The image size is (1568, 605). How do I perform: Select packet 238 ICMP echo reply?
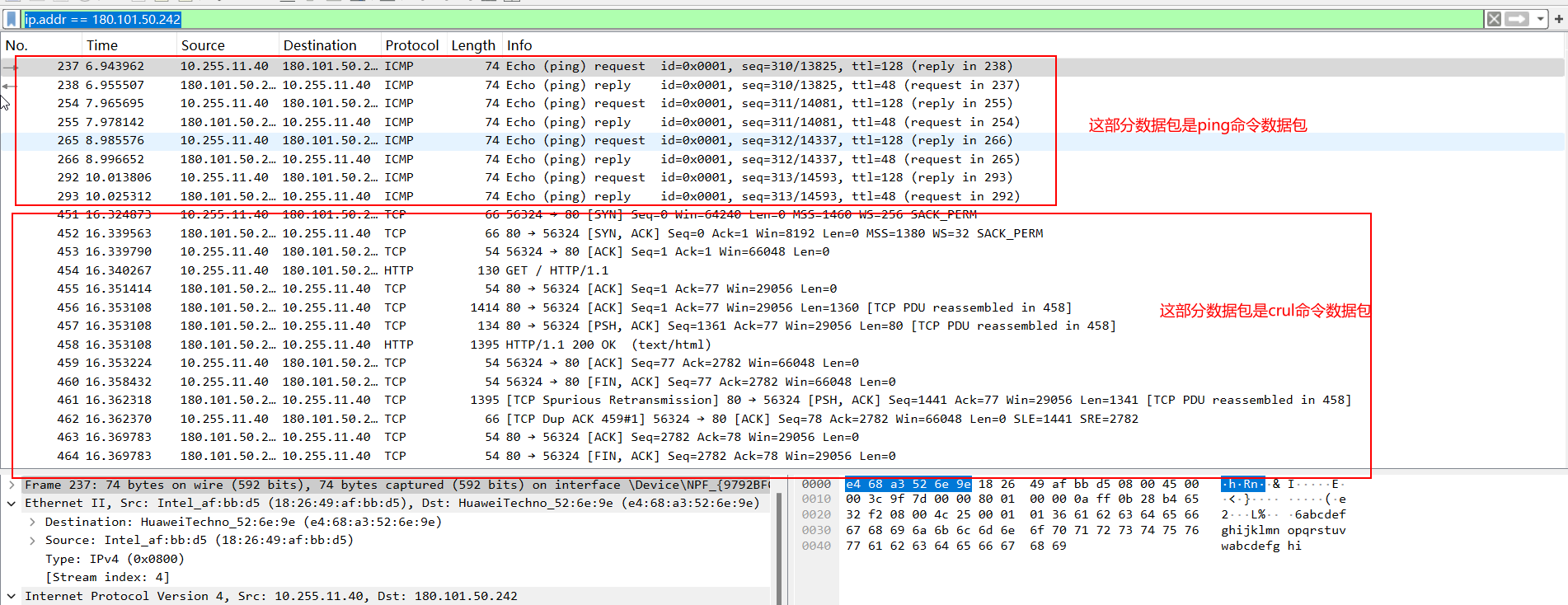pyautogui.click(x=782, y=85)
